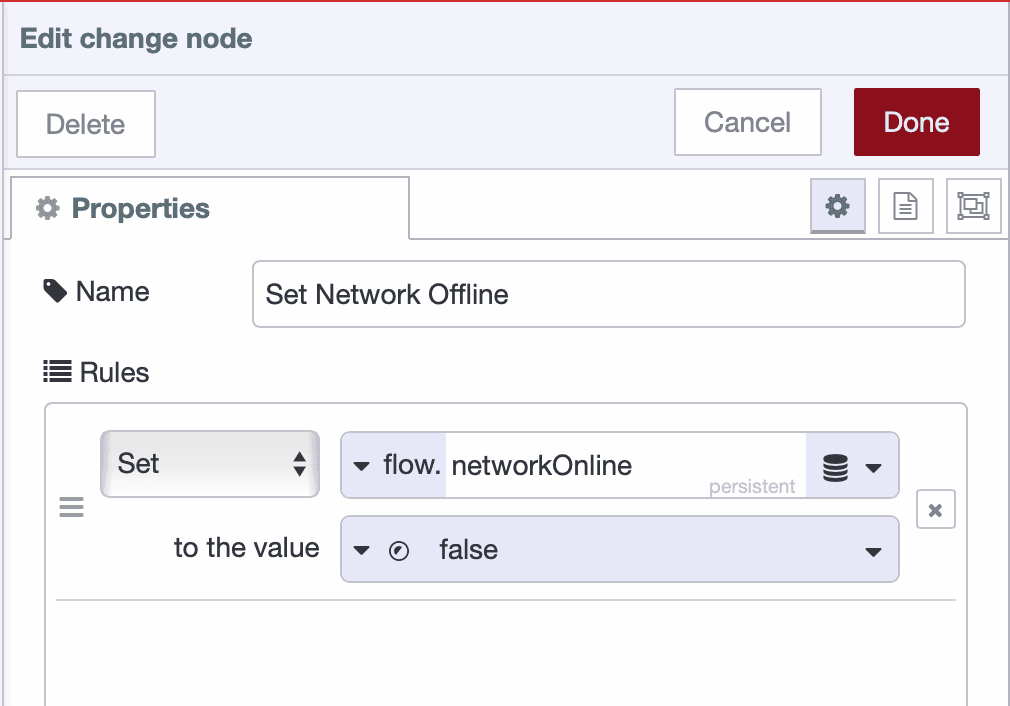Open the Description editor icon
The height and width of the screenshot is (706, 1010).
pyautogui.click(x=905, y=206)
